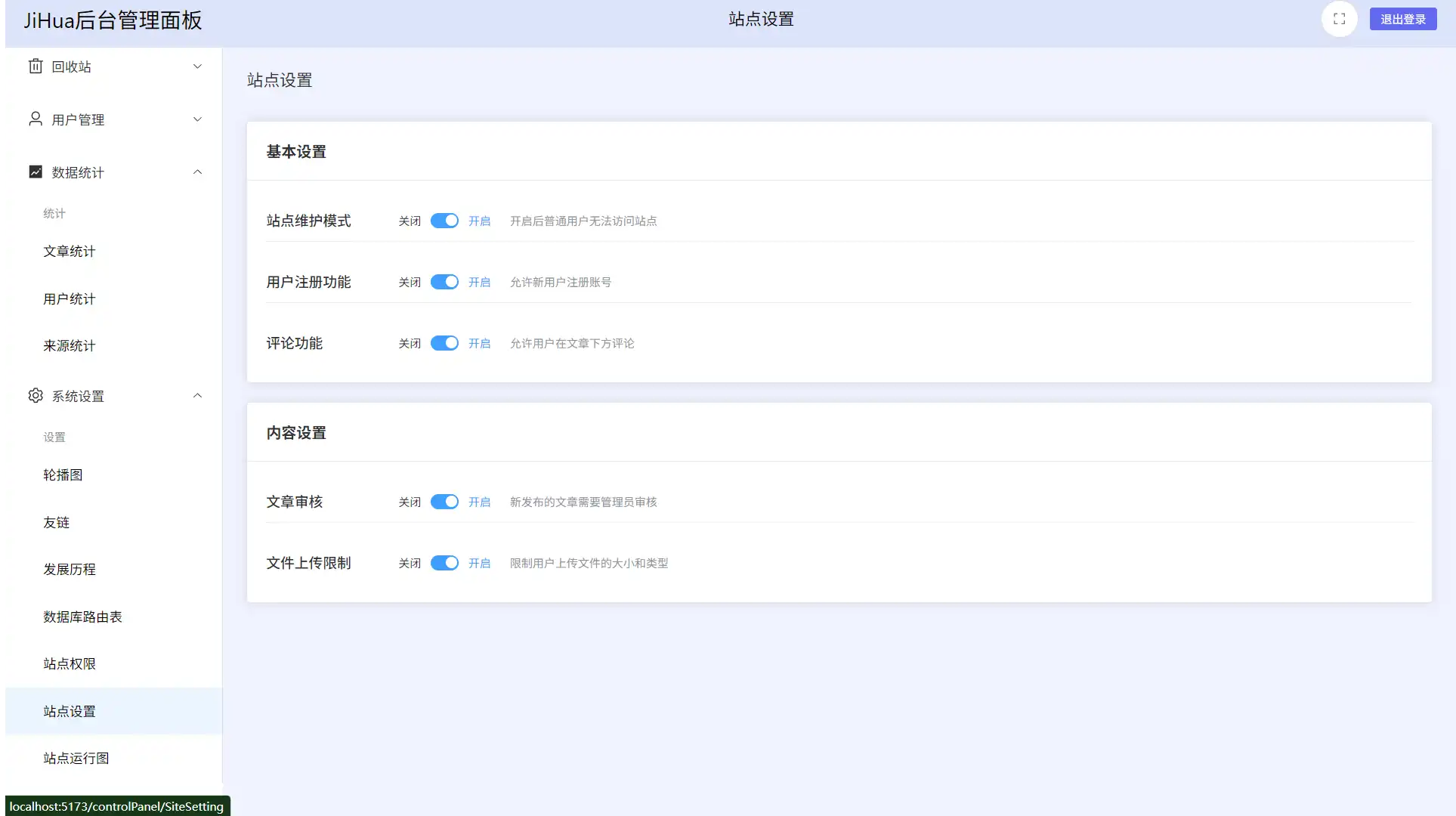Image resolution: width=1456 pixels, height=816 pixels.
Task: Open the 站点运行图 page
Action: pyautogui.click(x=76, y=757)
